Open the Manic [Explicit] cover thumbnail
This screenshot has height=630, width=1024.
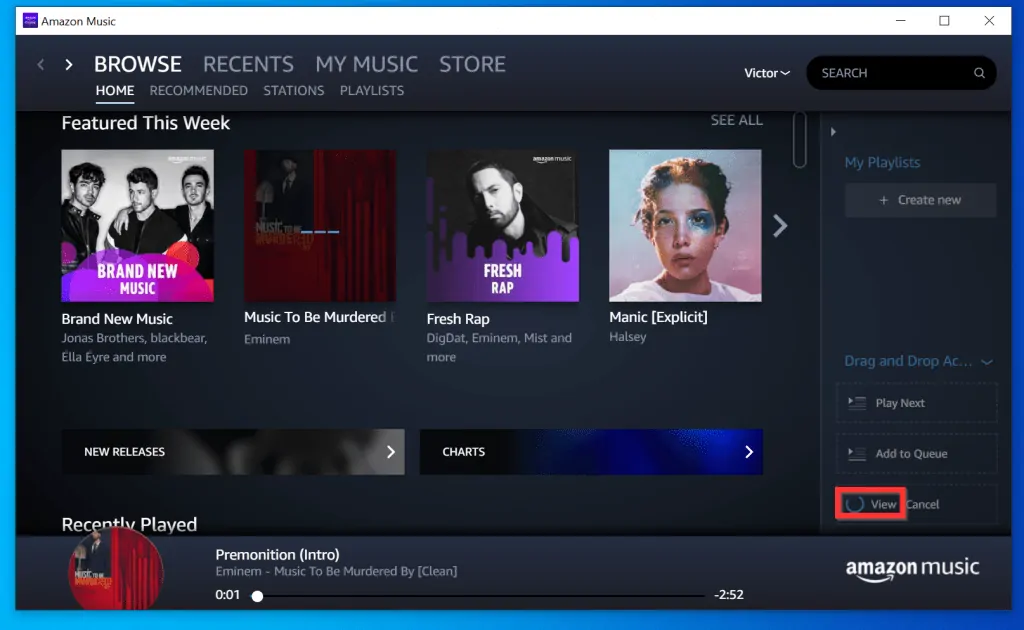(685, 226)
